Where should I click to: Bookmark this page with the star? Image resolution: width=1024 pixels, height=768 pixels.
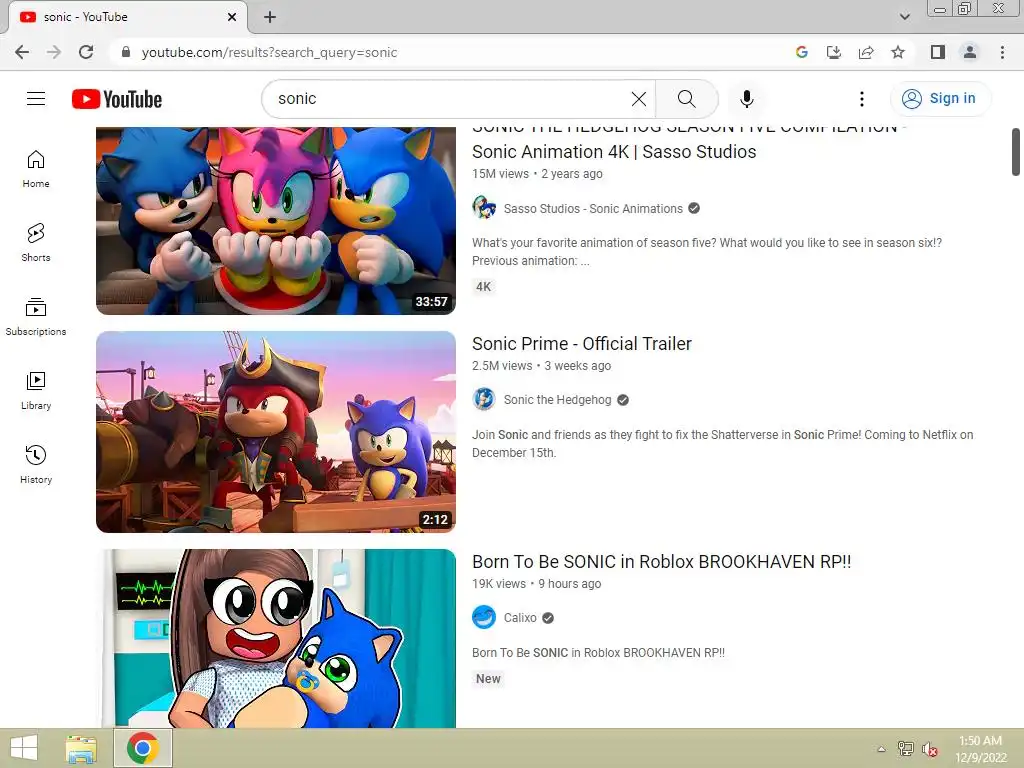coord(898,52)
